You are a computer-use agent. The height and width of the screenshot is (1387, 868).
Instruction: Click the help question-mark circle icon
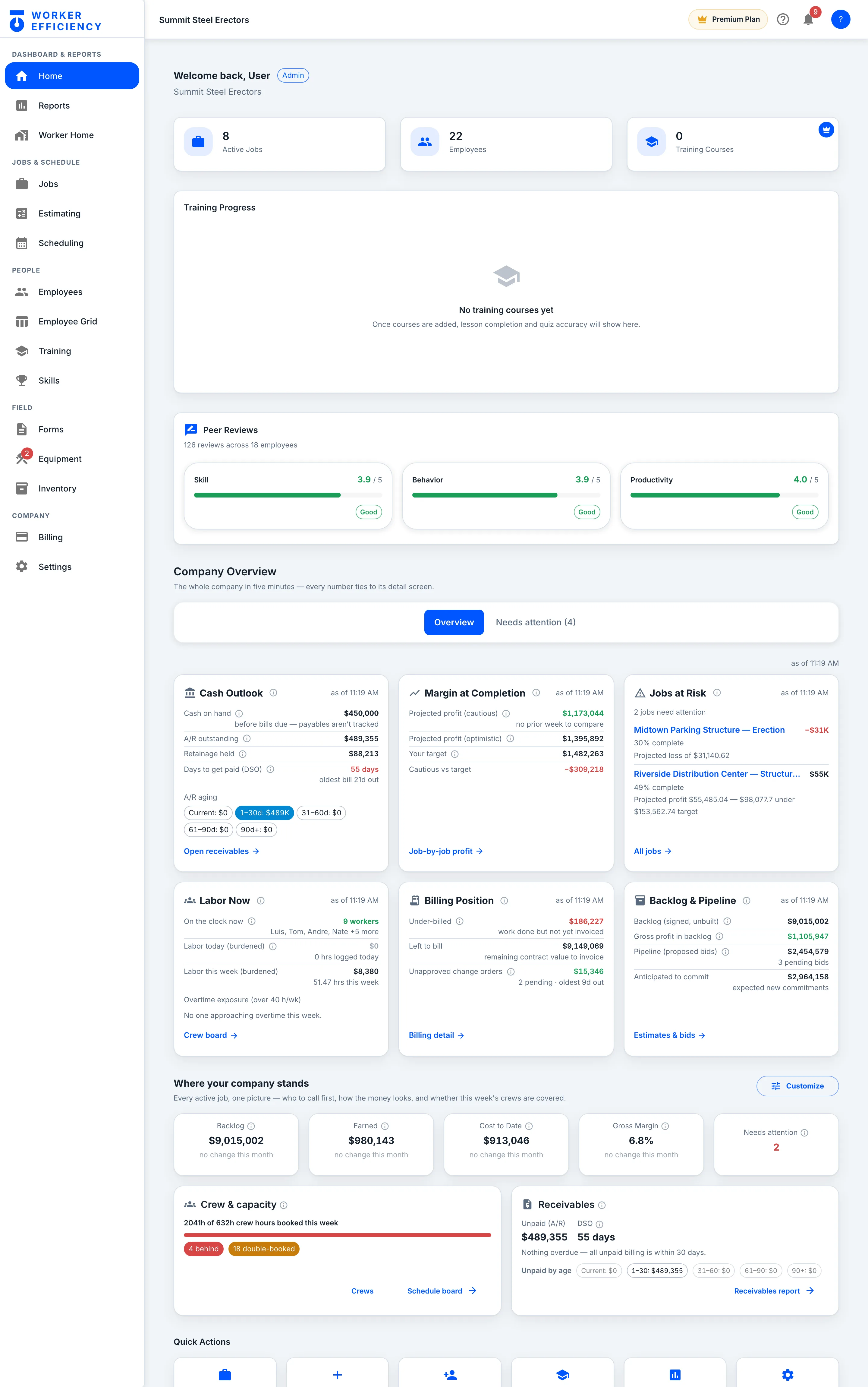(782, 20)
